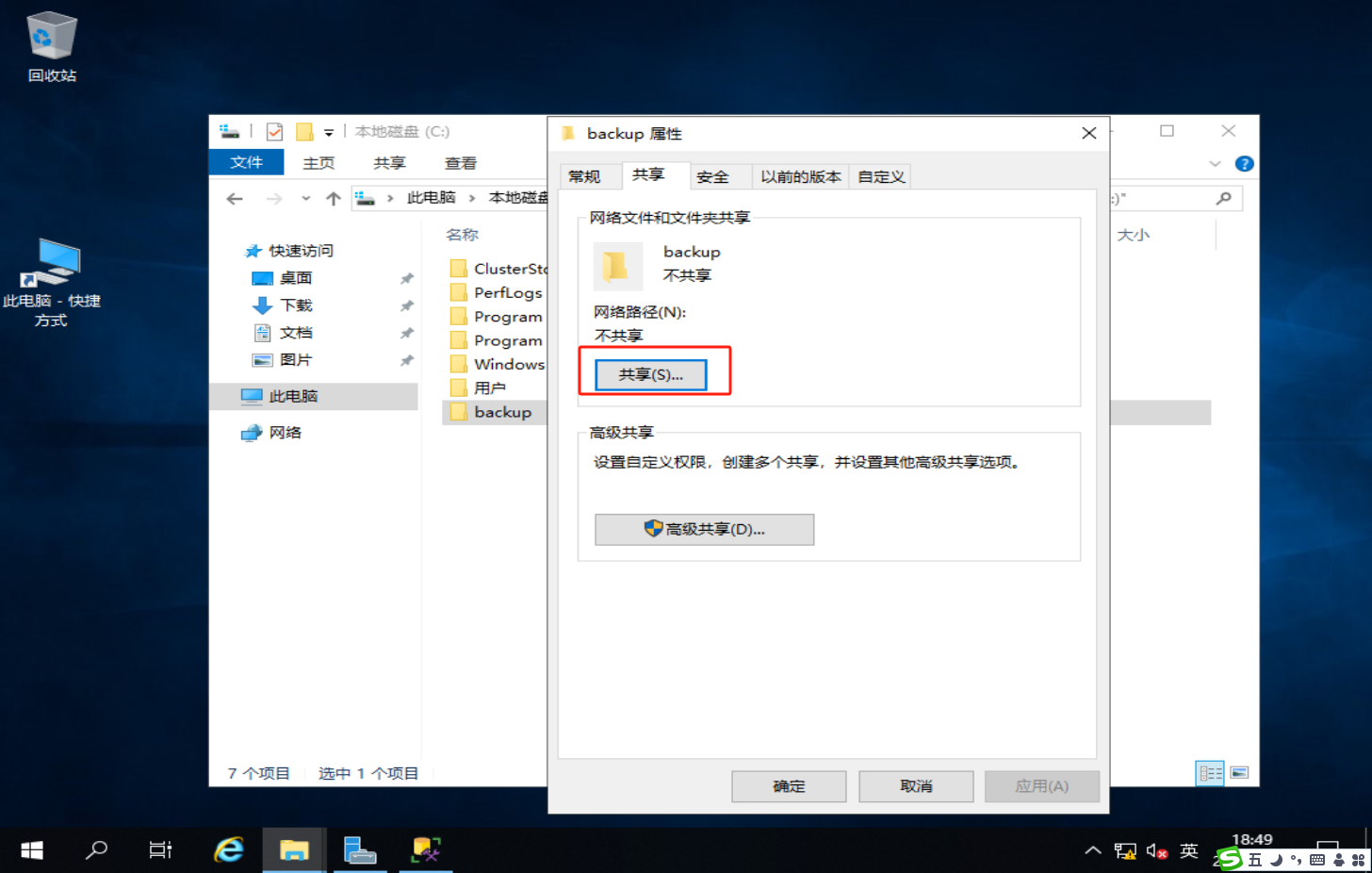Screen dimensions: 1372x873
Task: Click the muted volume tray icon
Action: 1157,851
